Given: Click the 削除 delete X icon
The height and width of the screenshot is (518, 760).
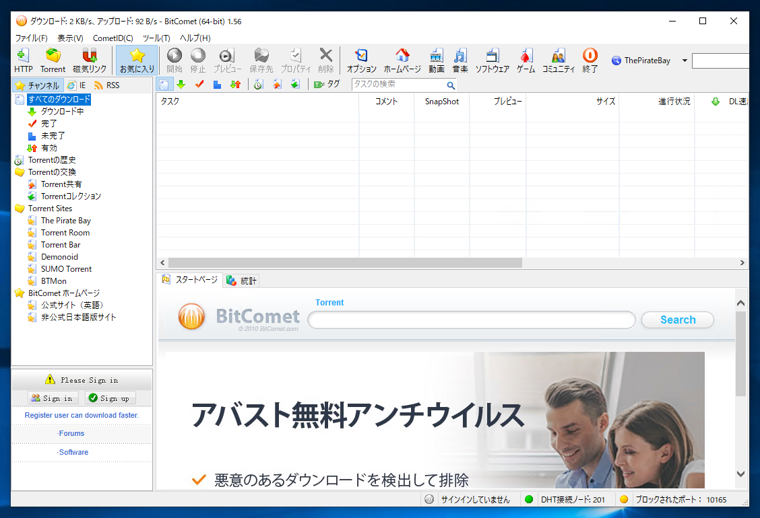Looking at the screenshot, I should pyautogui.click(x=326, y=61).
